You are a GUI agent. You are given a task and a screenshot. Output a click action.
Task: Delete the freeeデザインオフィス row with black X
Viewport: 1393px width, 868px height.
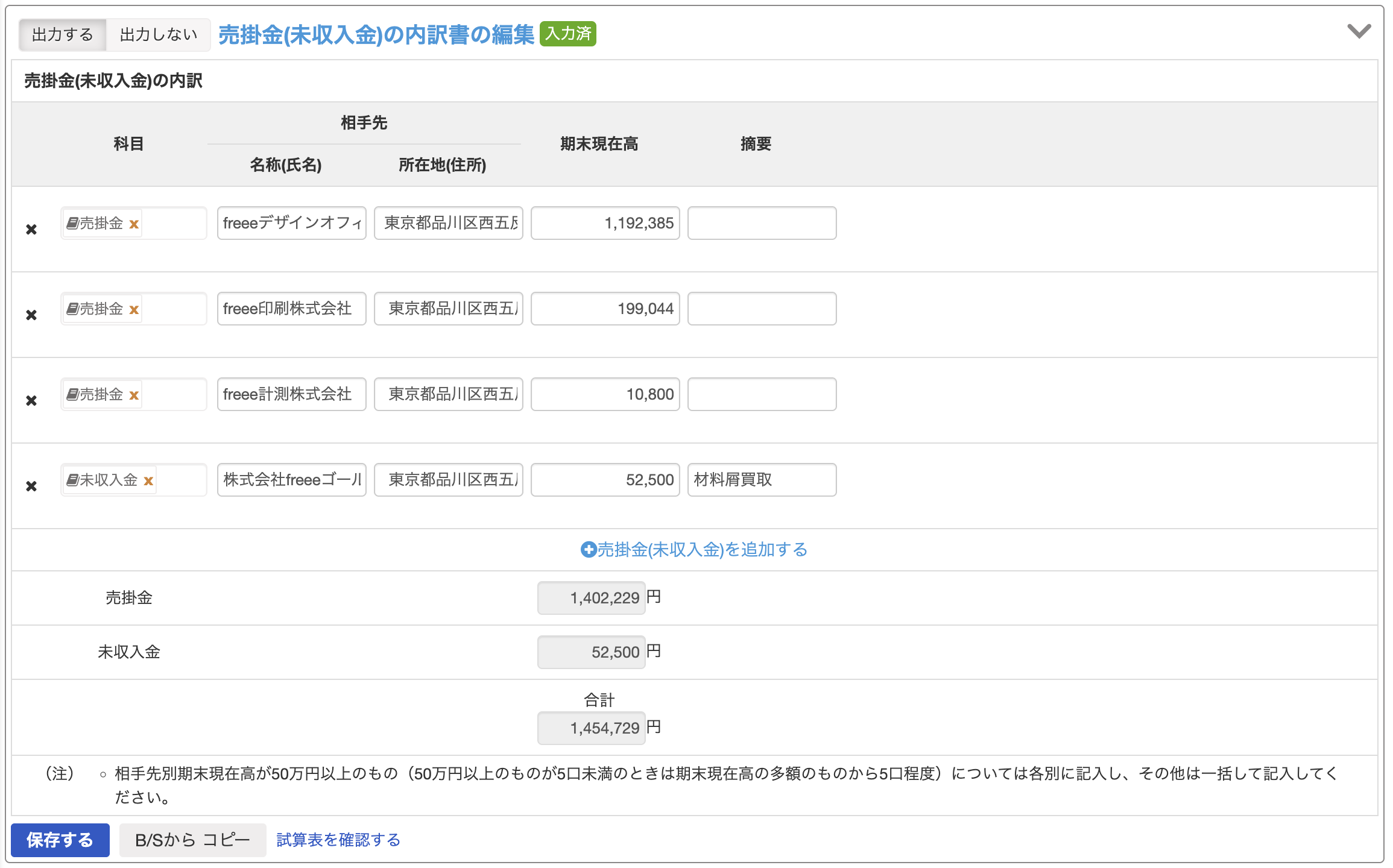tap(31, 230)
